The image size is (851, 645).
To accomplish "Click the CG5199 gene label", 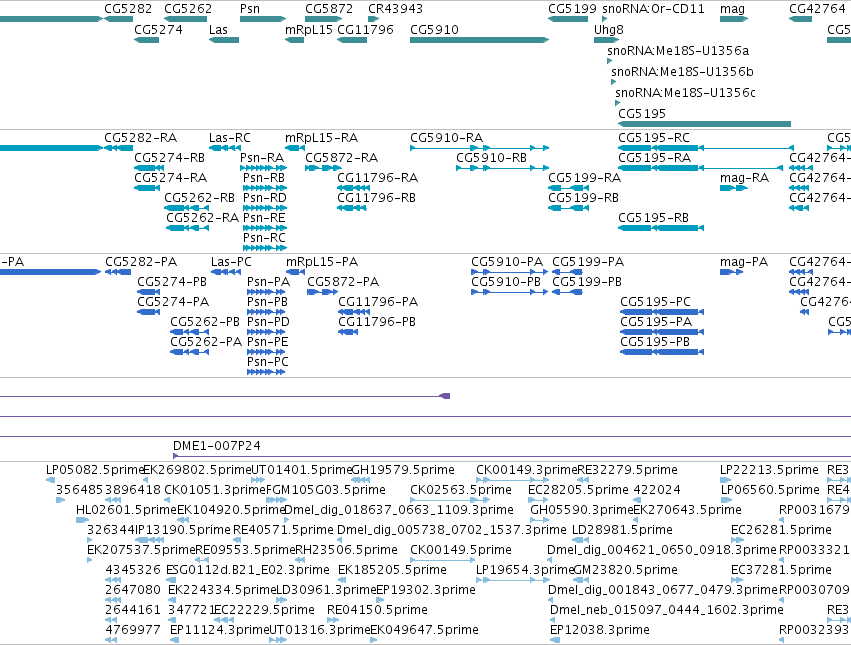I will [572, 9].
